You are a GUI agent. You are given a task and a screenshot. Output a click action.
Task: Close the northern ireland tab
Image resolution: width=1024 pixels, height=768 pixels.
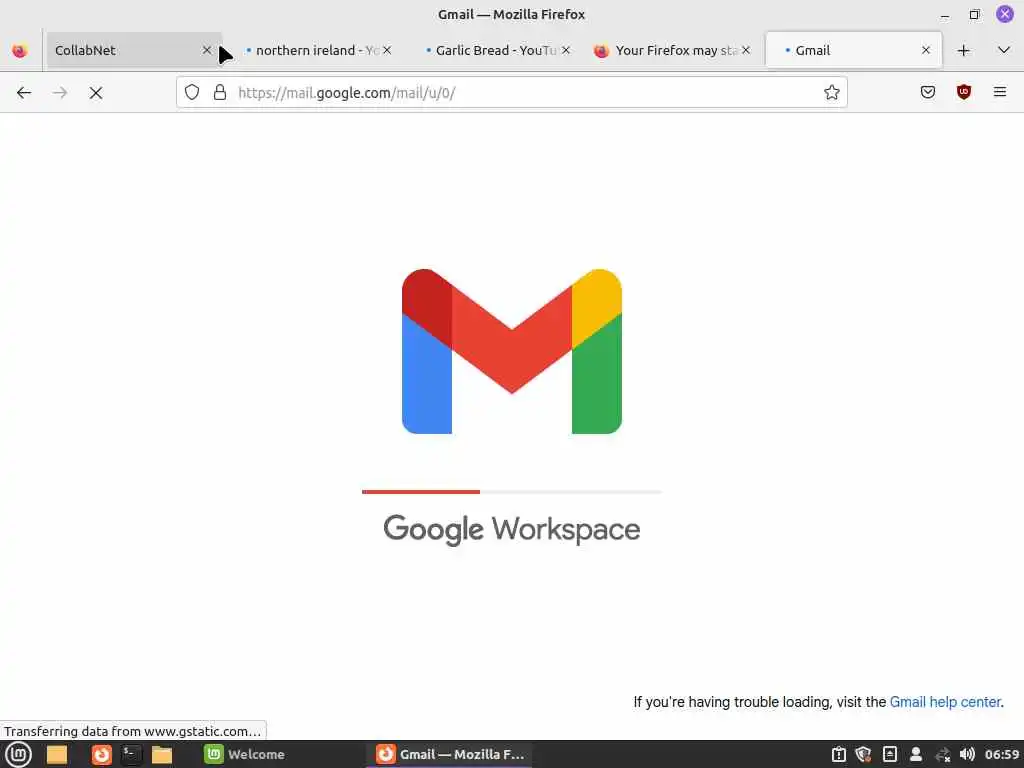pyautogui.click(x=387, y=50)
